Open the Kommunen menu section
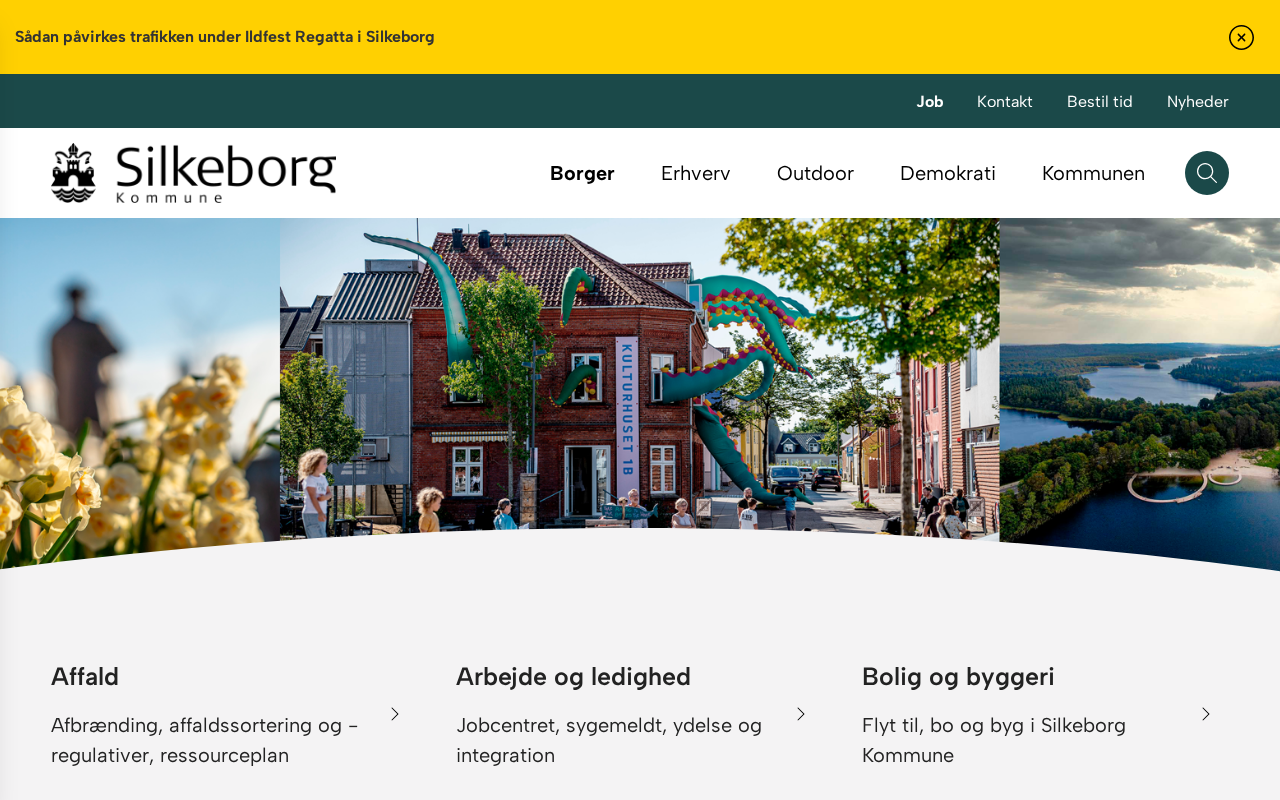Screen dimensions: 1280x800 pos(1093,173)
